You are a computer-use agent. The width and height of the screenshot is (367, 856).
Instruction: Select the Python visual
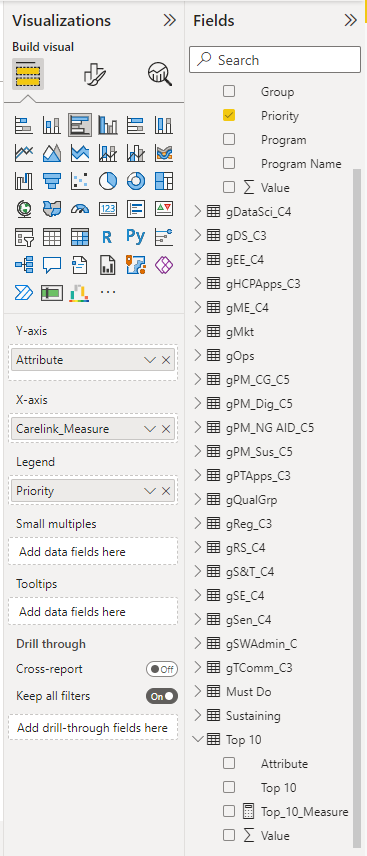136,237
